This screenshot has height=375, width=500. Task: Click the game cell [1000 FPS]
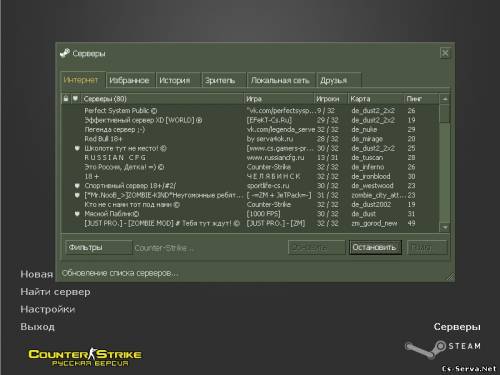pos(263,214)
